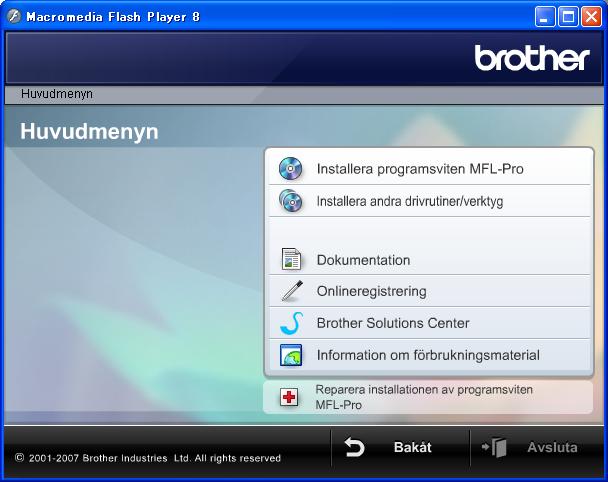Open the Dokumentation entry
The width and height of the screenshot is (608, 482).
(429, 259)
